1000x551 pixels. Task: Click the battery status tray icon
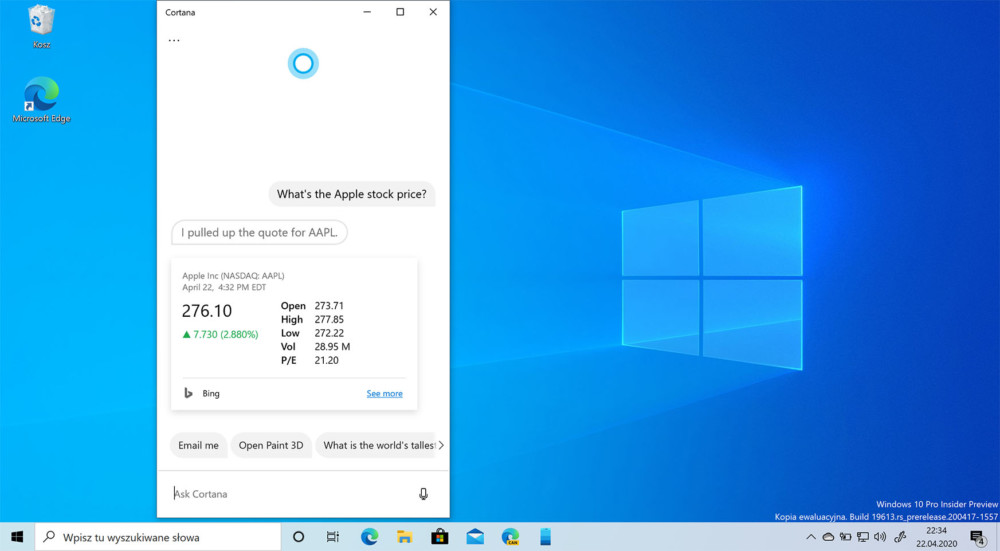point(845,537)
